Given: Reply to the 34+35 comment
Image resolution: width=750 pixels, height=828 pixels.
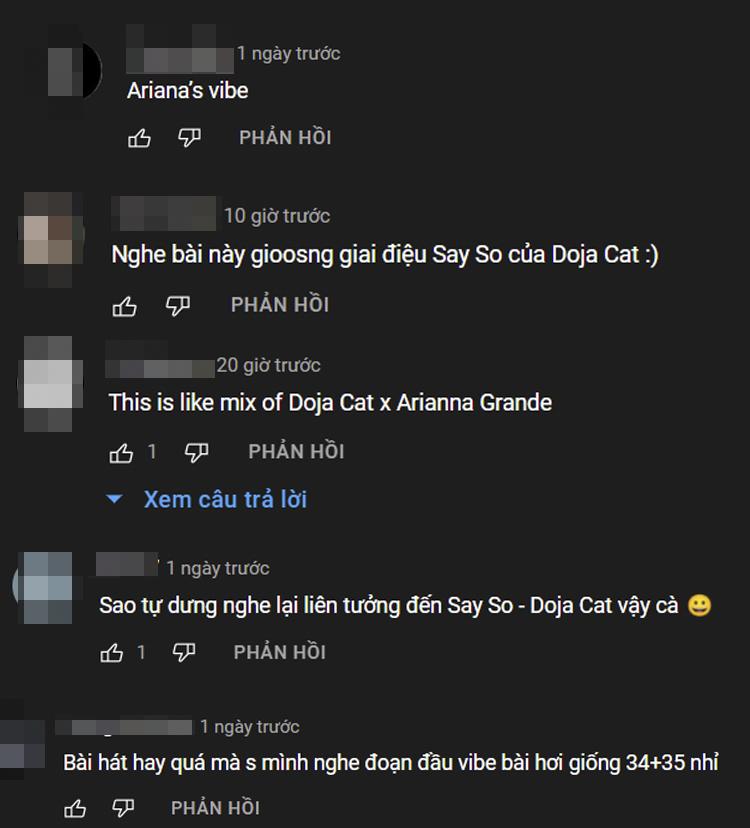Looking at the screenshot, I should click(215, 808).
